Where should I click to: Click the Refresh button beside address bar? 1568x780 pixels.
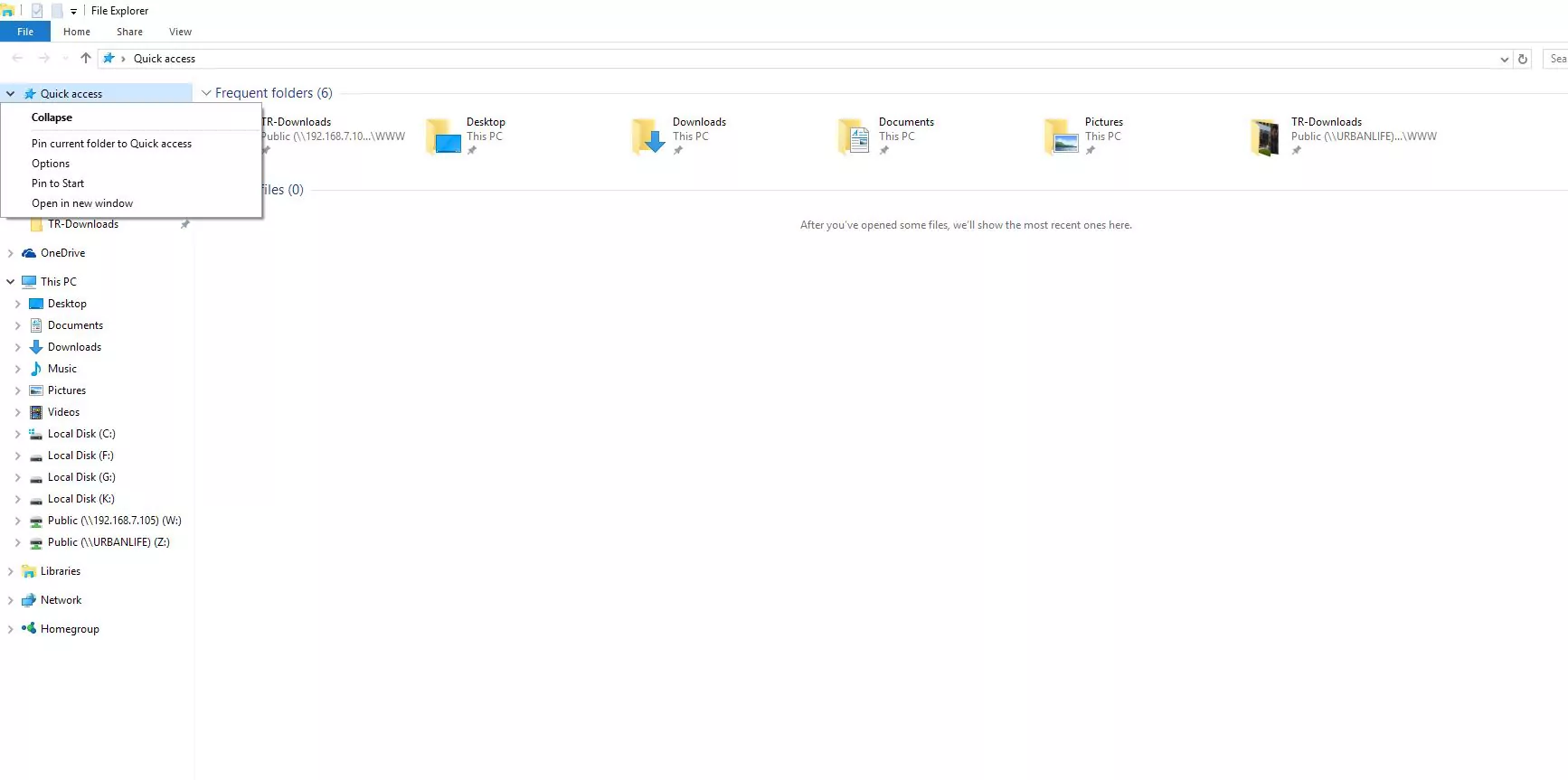[1523, 59]
